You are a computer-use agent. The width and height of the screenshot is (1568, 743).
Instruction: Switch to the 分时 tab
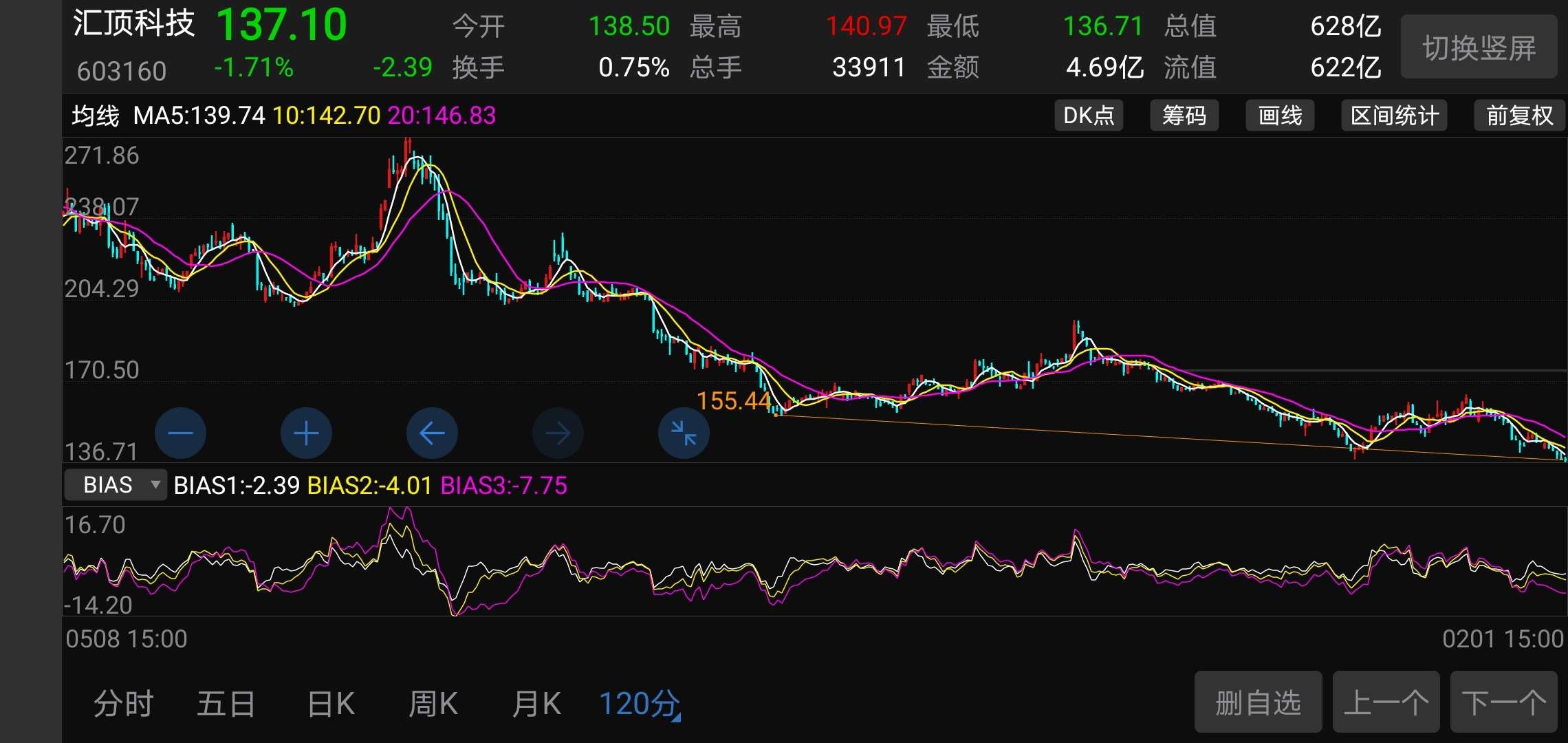click(x=124, y=704)
